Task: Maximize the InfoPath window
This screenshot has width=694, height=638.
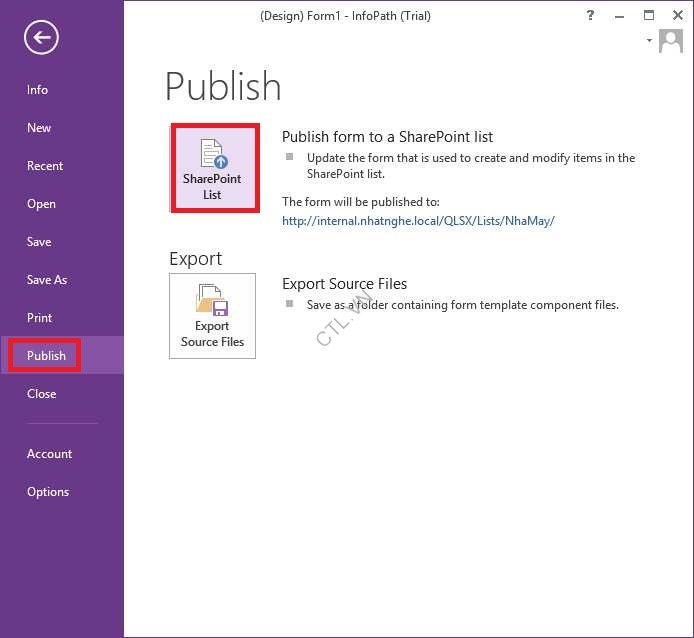Action: click(x=648, y=15)
